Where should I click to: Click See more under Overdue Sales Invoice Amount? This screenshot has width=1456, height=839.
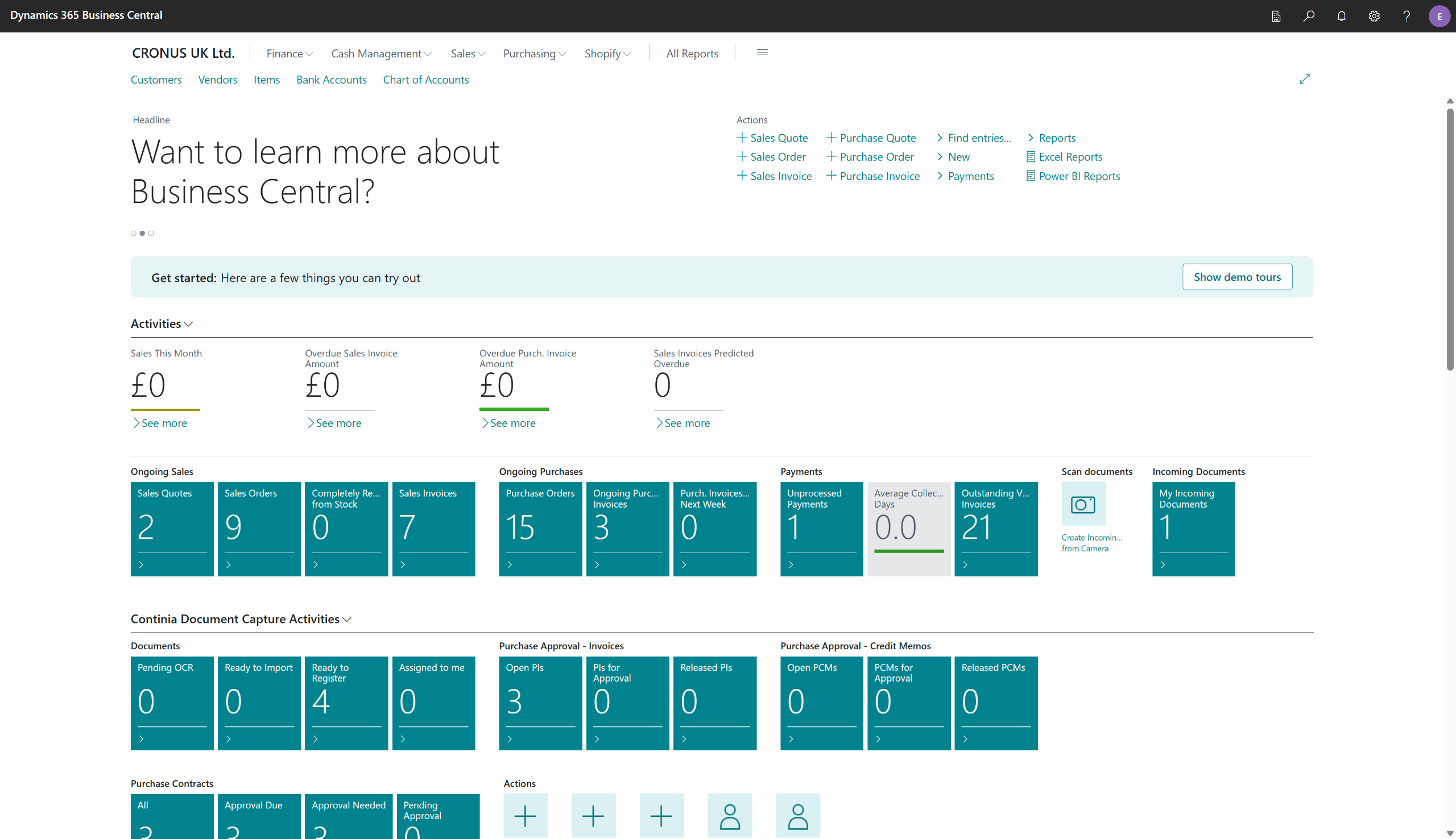click(334, 423)
